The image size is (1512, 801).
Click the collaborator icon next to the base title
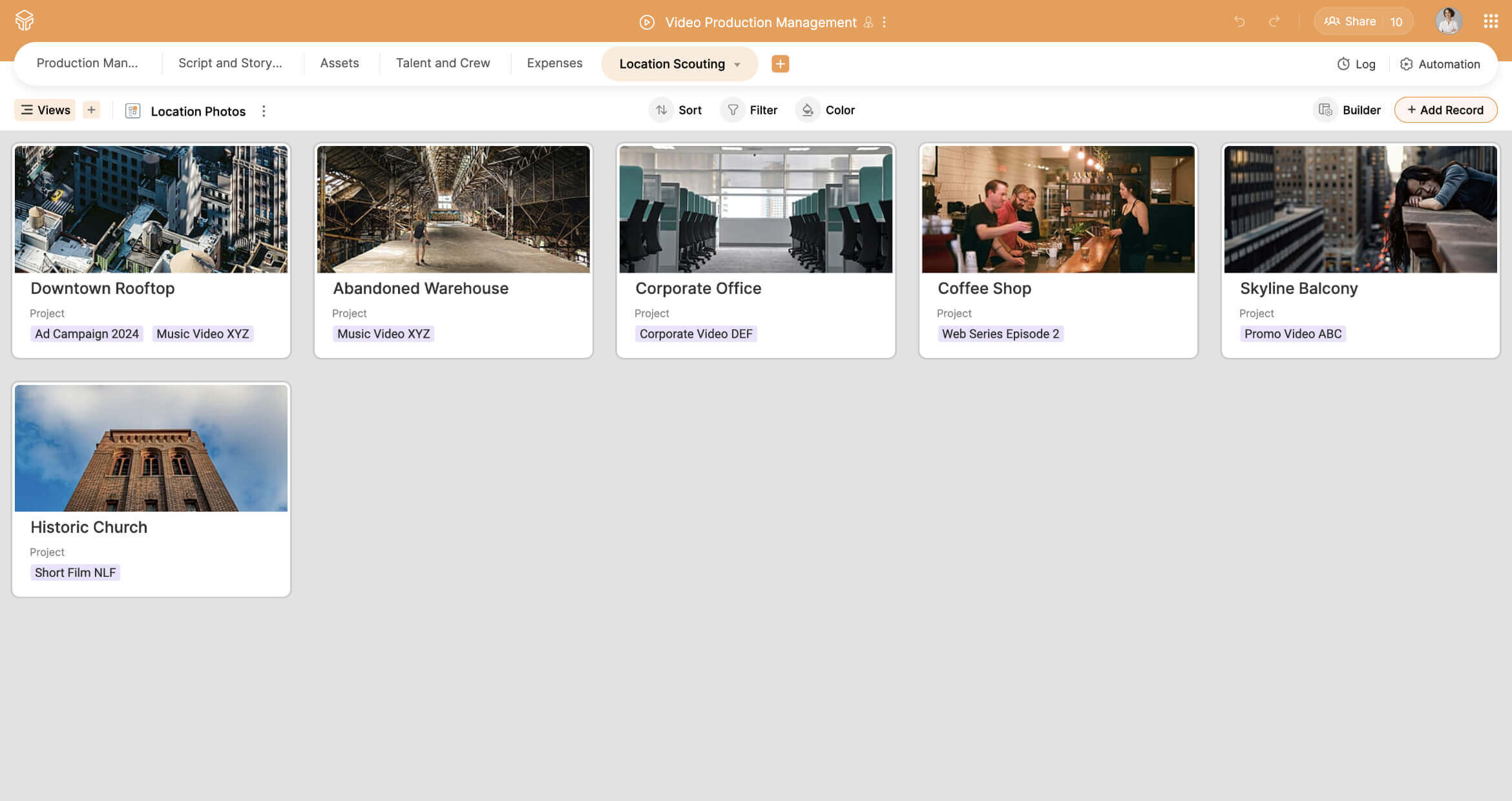(x=868, y=22)
